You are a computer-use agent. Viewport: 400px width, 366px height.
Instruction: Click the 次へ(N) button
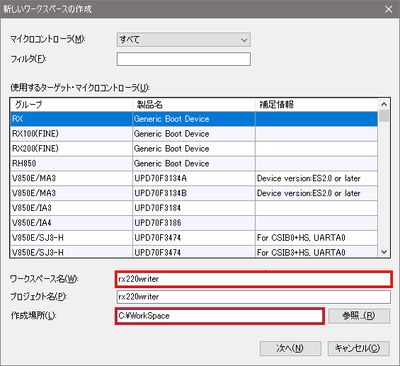tap(290, 348)
